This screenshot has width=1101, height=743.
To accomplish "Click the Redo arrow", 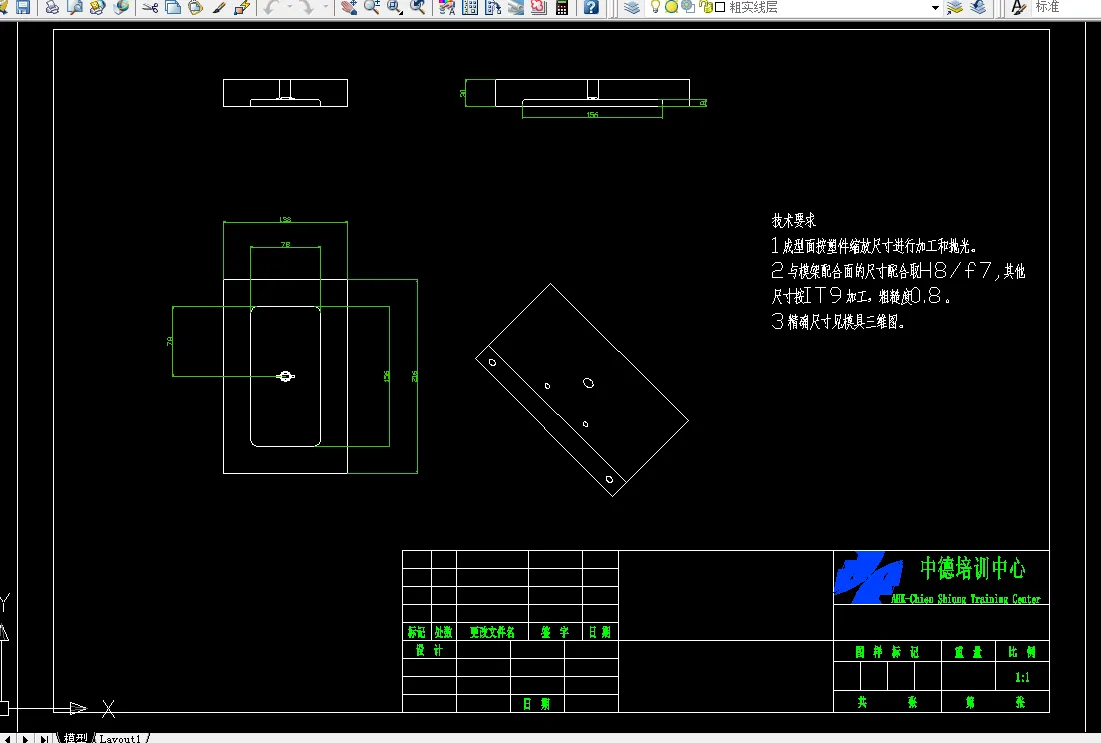I will coord(307,7).
